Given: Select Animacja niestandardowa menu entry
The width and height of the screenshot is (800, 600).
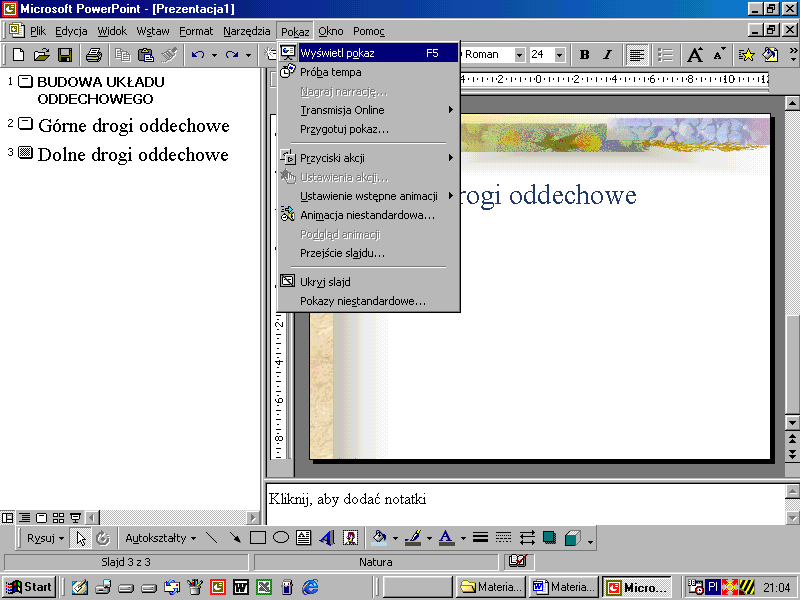Looking at the screenshot, I should (x=368, y=215).
